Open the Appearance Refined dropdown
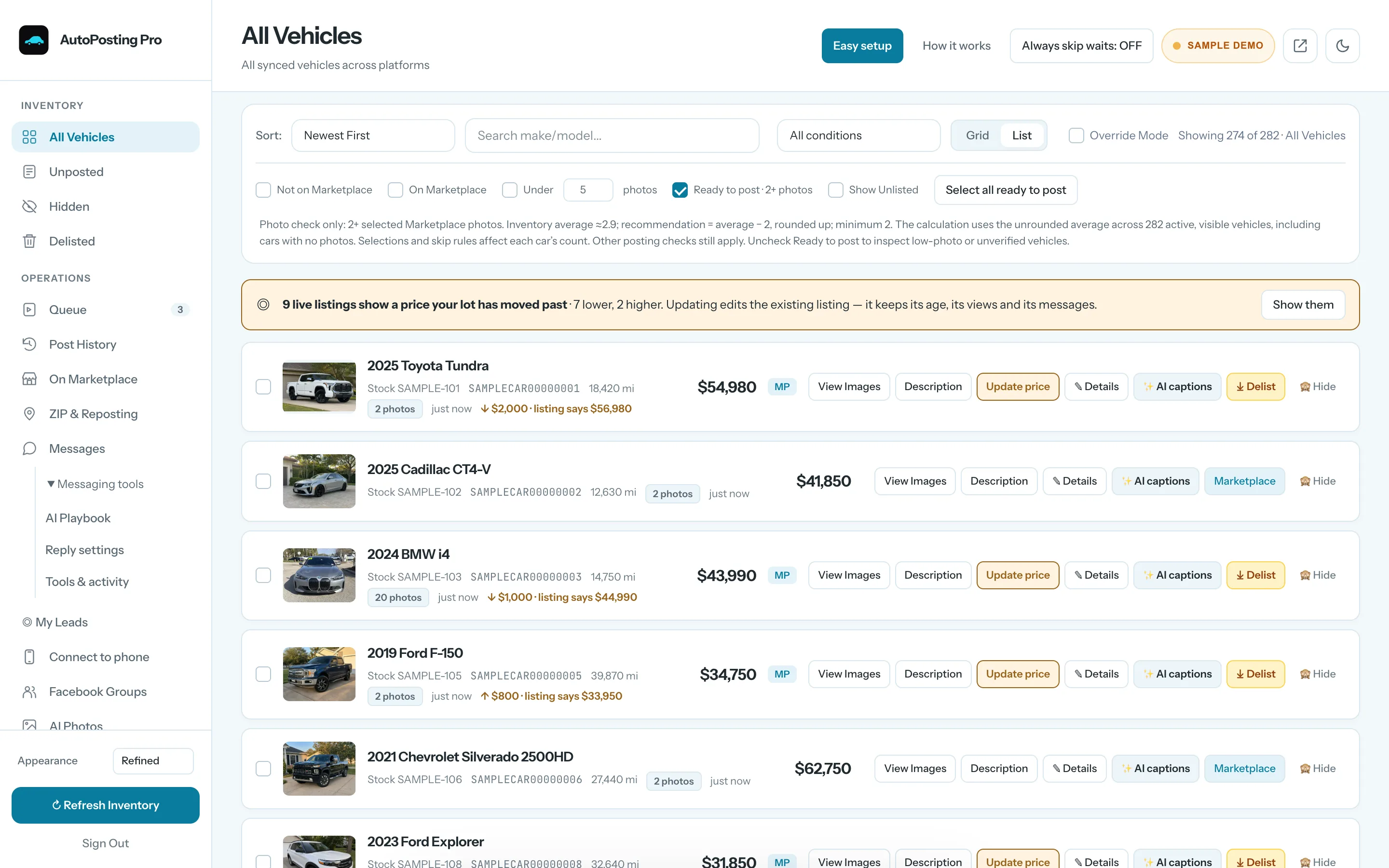Viewport: 1389px width, 868px height. 153,760
